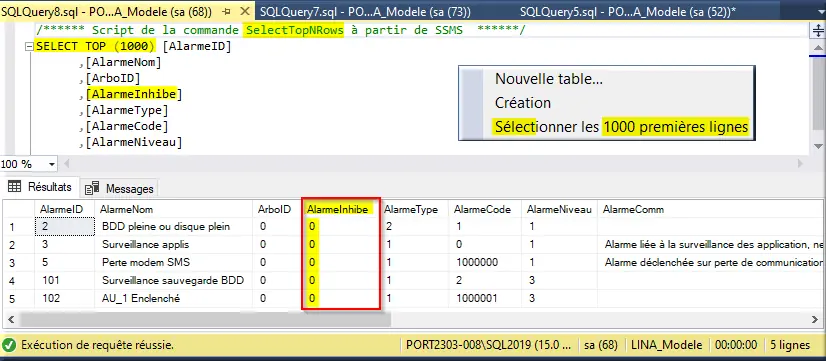Select row header 3 in results

coord(18,262)
